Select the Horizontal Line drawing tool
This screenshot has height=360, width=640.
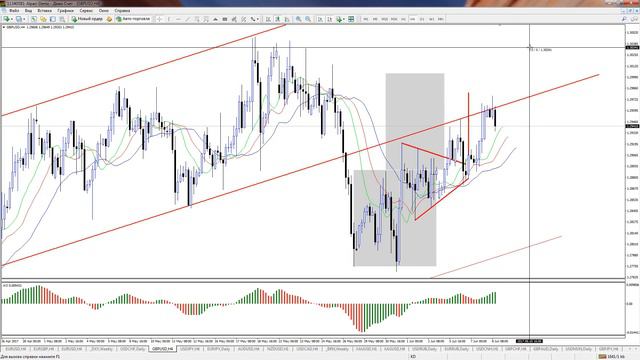[178, 19]
